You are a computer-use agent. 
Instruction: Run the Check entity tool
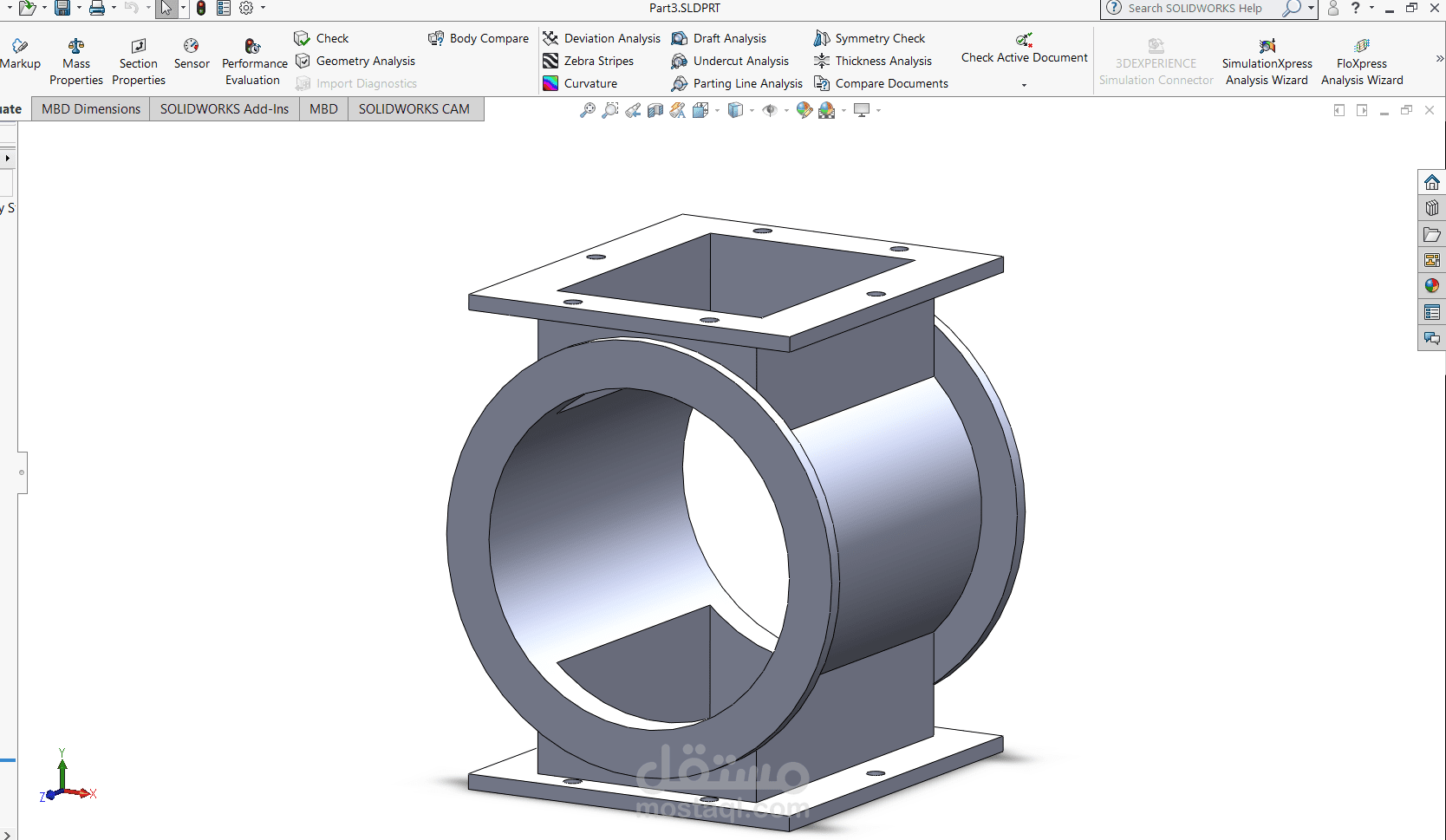click(x=322, y=38)
